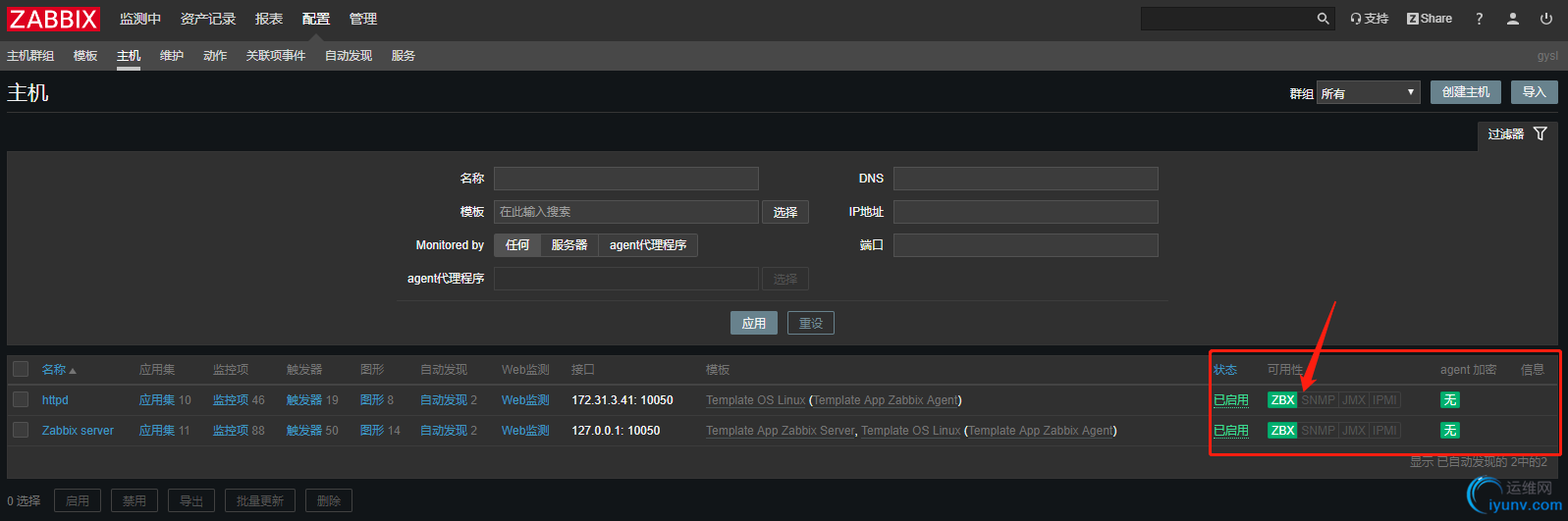Toggle the filter funnel tab
Screen dimensions: 1568x521
point(1517,134)
